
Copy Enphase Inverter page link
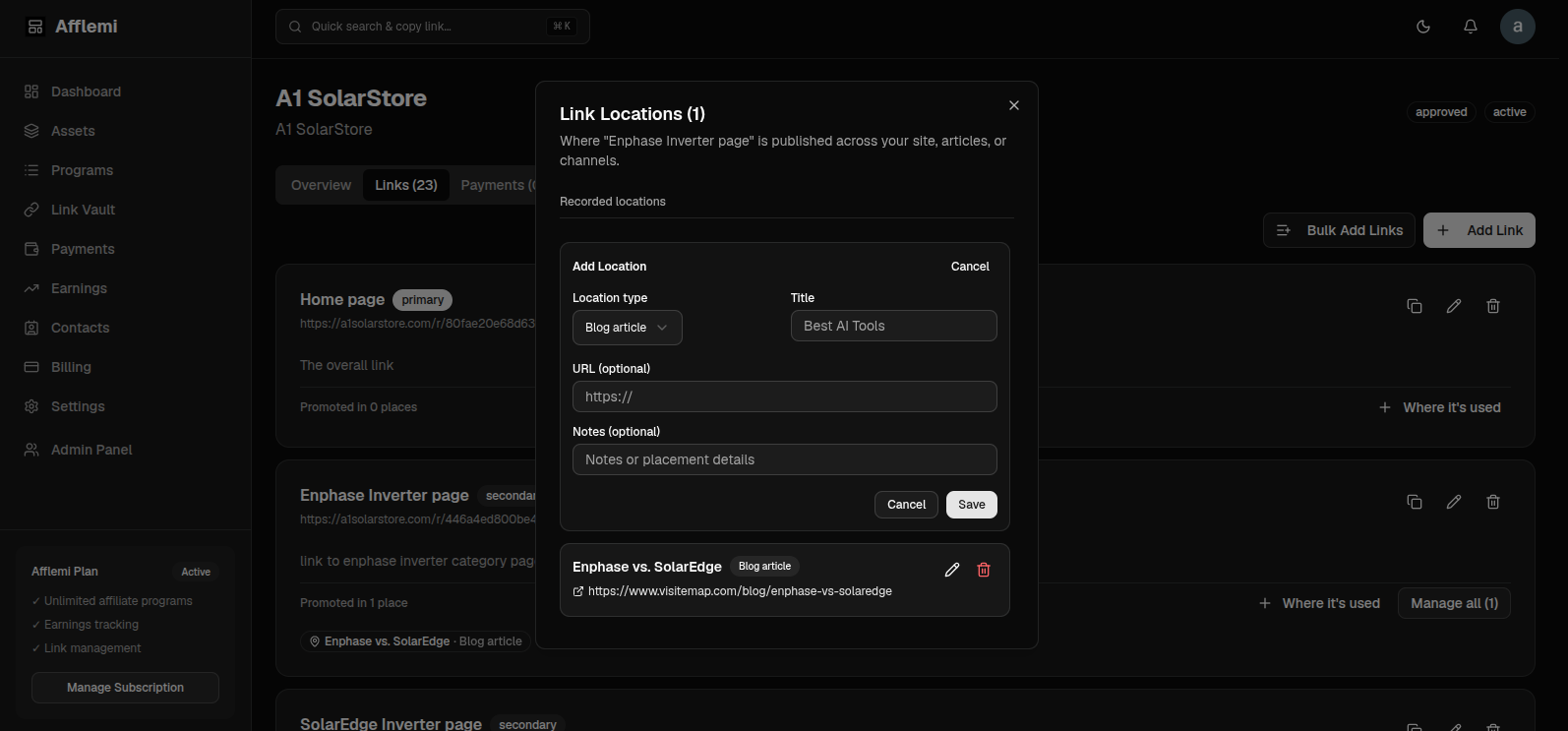(1415, 502)
